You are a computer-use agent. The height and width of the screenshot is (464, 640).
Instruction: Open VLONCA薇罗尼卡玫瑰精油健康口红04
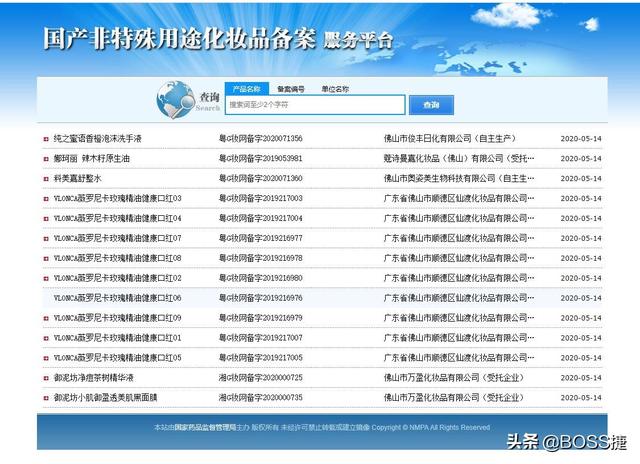[118, 218]
